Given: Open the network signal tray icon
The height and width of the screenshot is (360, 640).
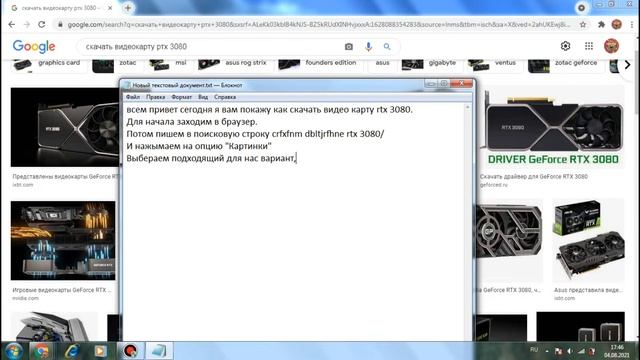Looking at the screenshot, I should pyautogui.click(x=581, y=351).
